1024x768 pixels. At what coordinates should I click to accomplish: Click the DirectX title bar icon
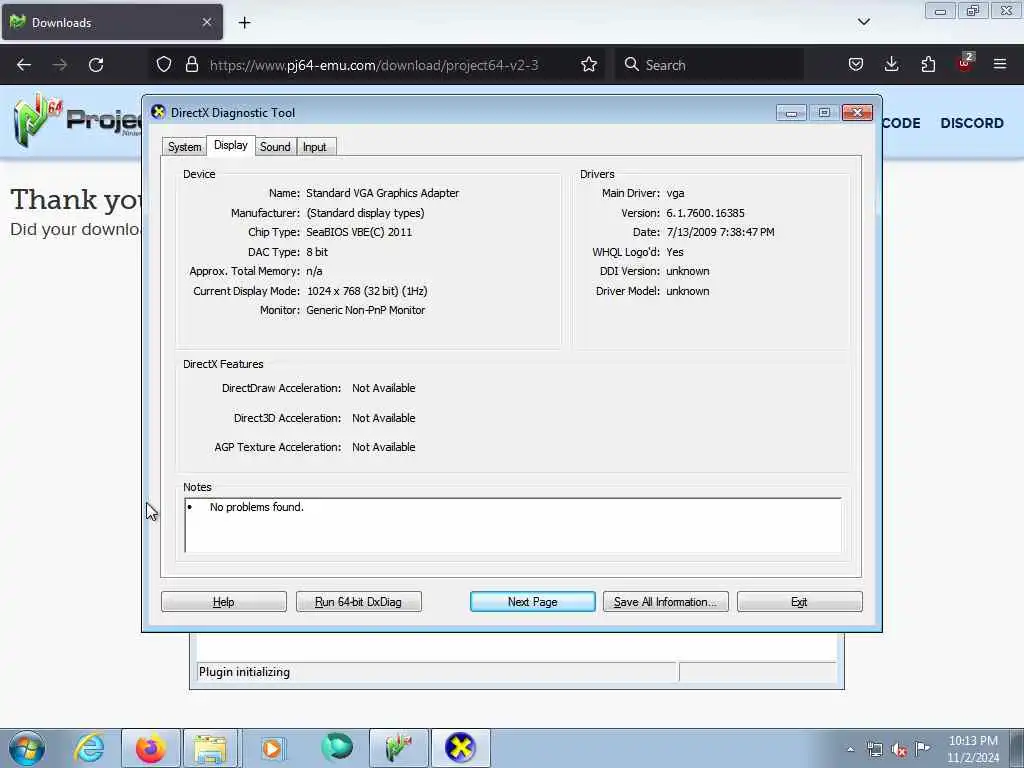point(158,112)
